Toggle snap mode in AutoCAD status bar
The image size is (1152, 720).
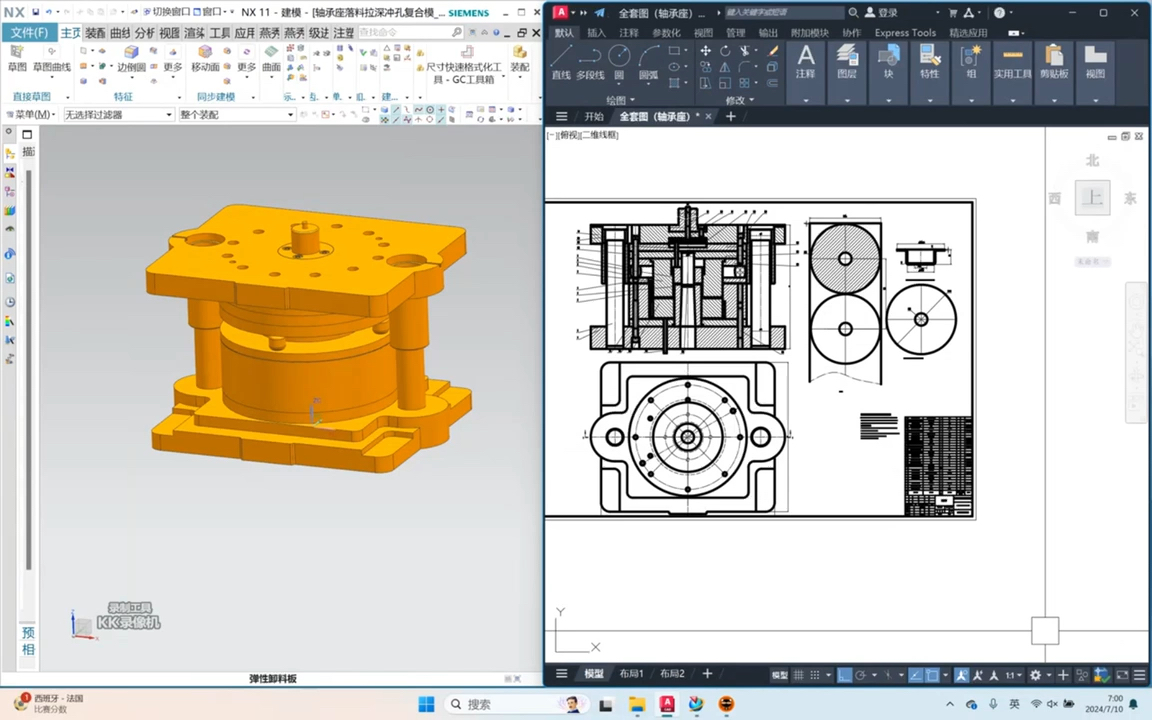(x=815, y=674)
